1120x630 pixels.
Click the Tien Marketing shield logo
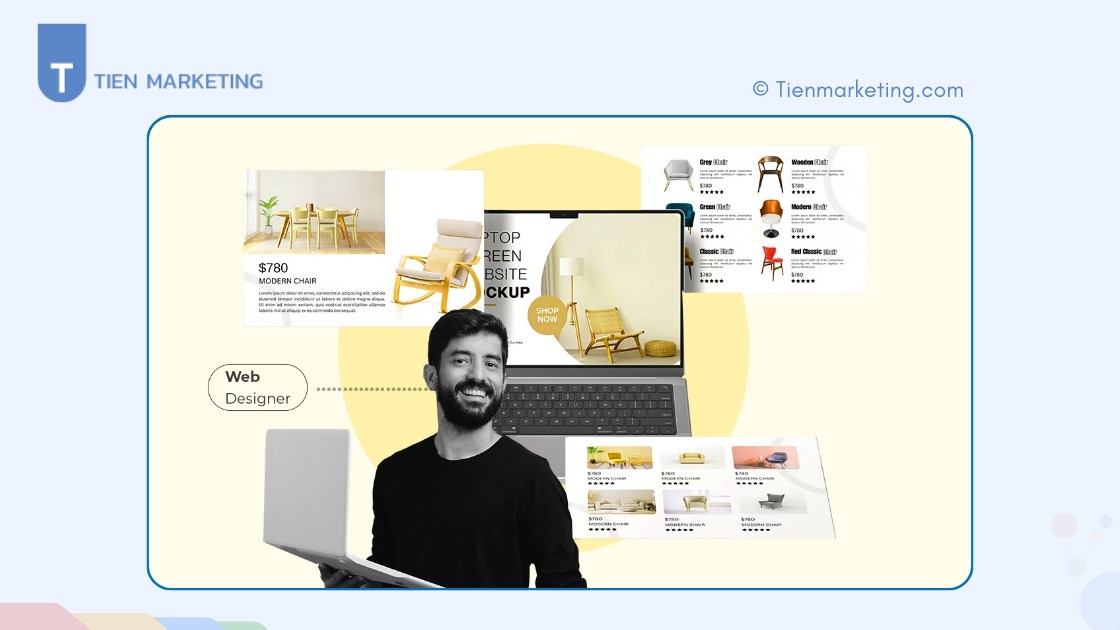[x=61, y=64]
